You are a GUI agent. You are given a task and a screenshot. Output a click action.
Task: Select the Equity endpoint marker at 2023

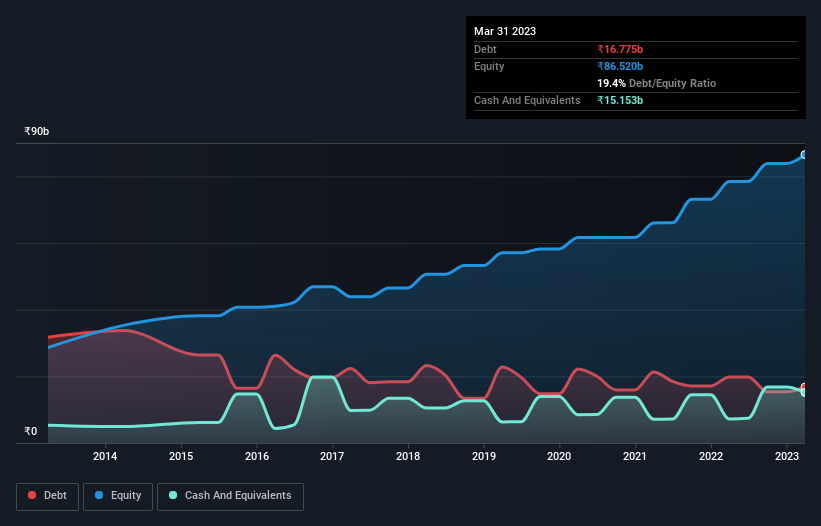[804, 155]
